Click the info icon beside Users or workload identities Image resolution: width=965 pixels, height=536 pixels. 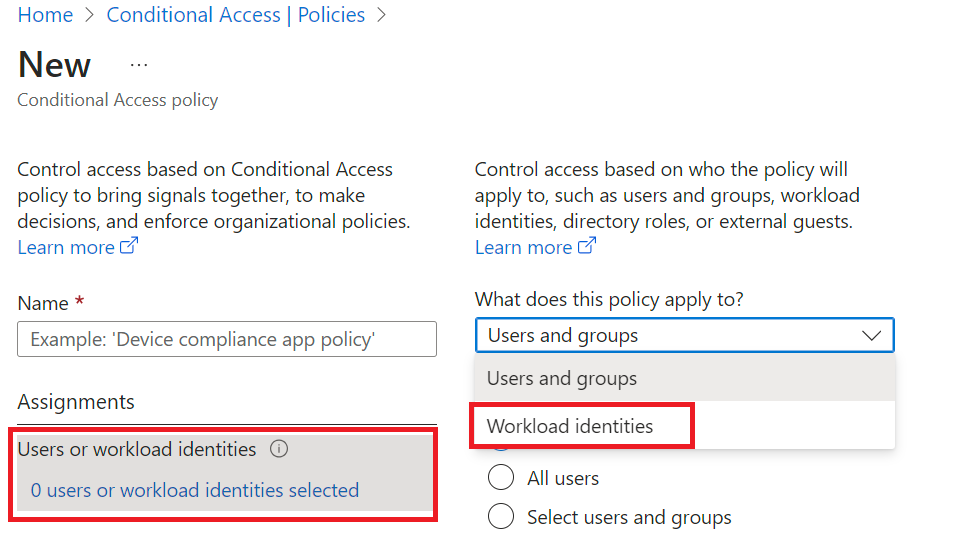[x=279, y=450]
